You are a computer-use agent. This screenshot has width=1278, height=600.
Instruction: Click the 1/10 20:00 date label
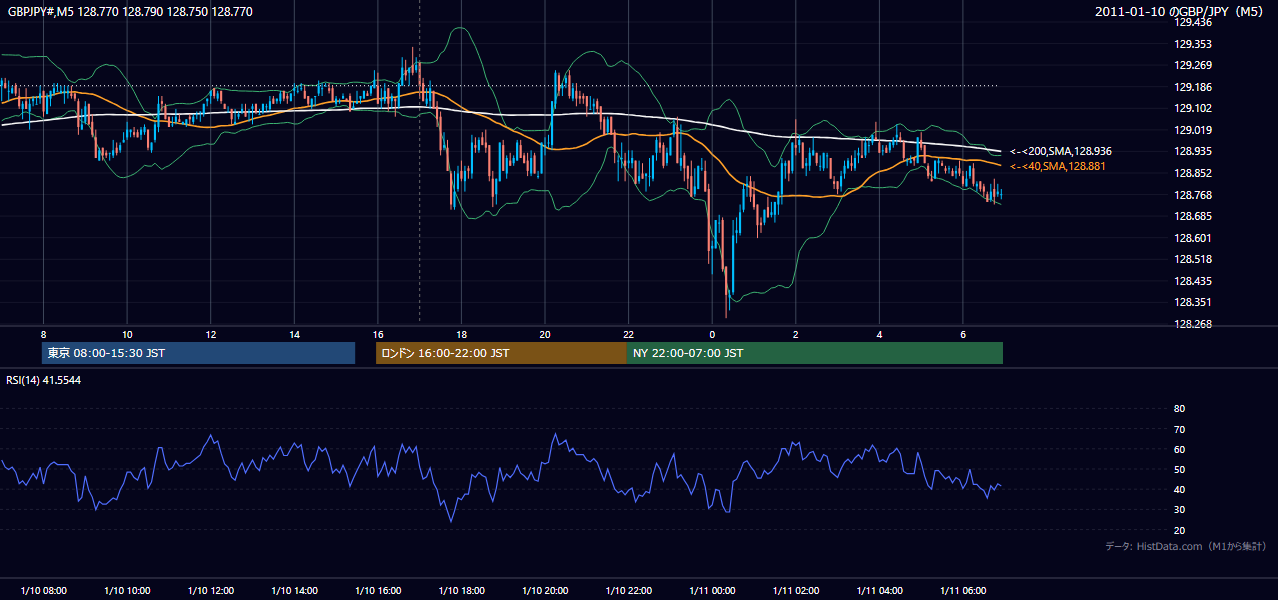pos(545,591)
